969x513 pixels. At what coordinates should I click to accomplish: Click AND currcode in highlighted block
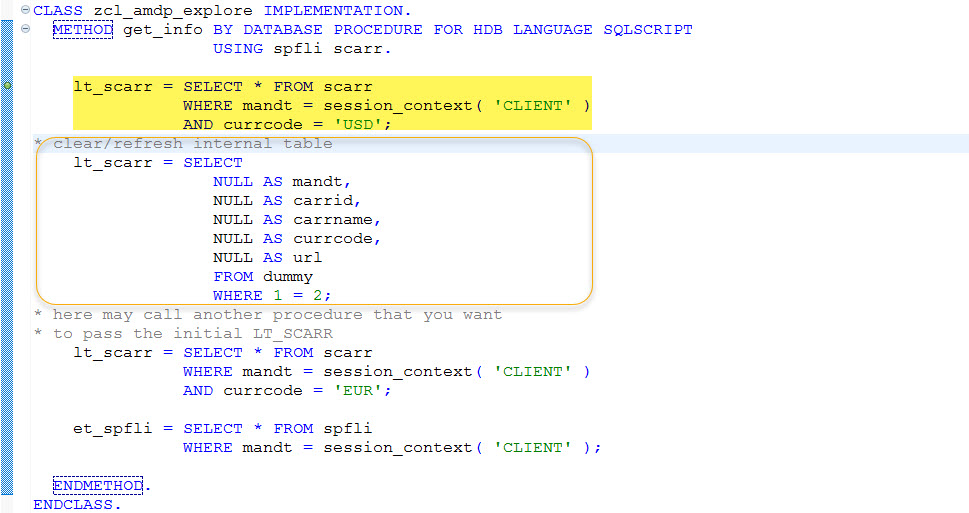243,124
